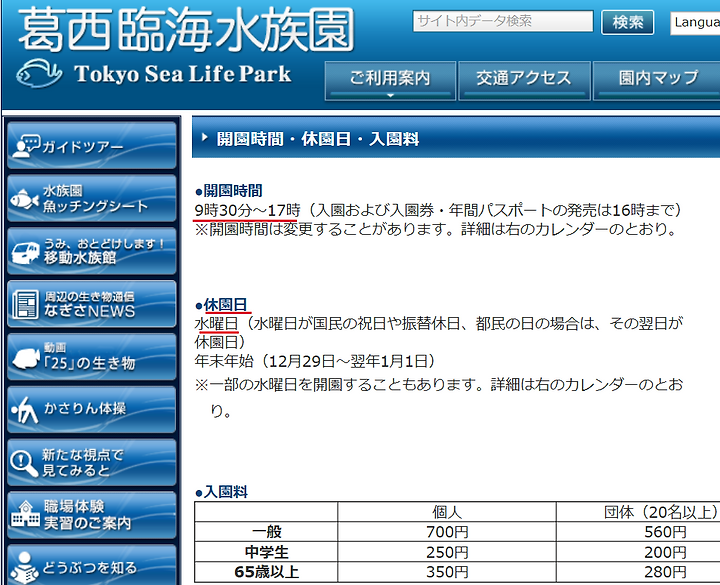The height and width of the screenshot is (585, 720).
Task: Click the ●休園日 section label
Action: click(221, 304)
